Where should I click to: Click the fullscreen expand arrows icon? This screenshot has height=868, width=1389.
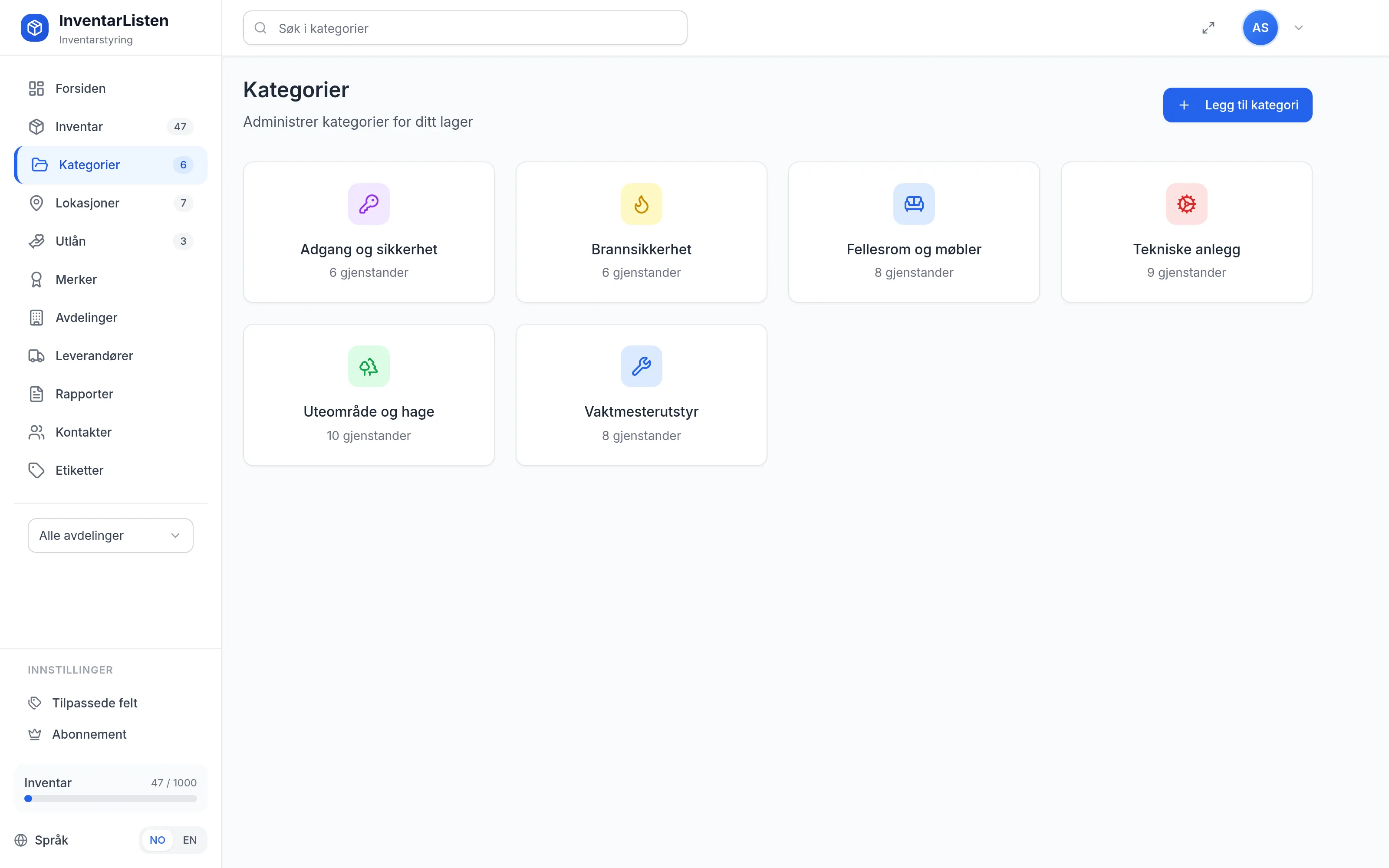(1208, 27)
